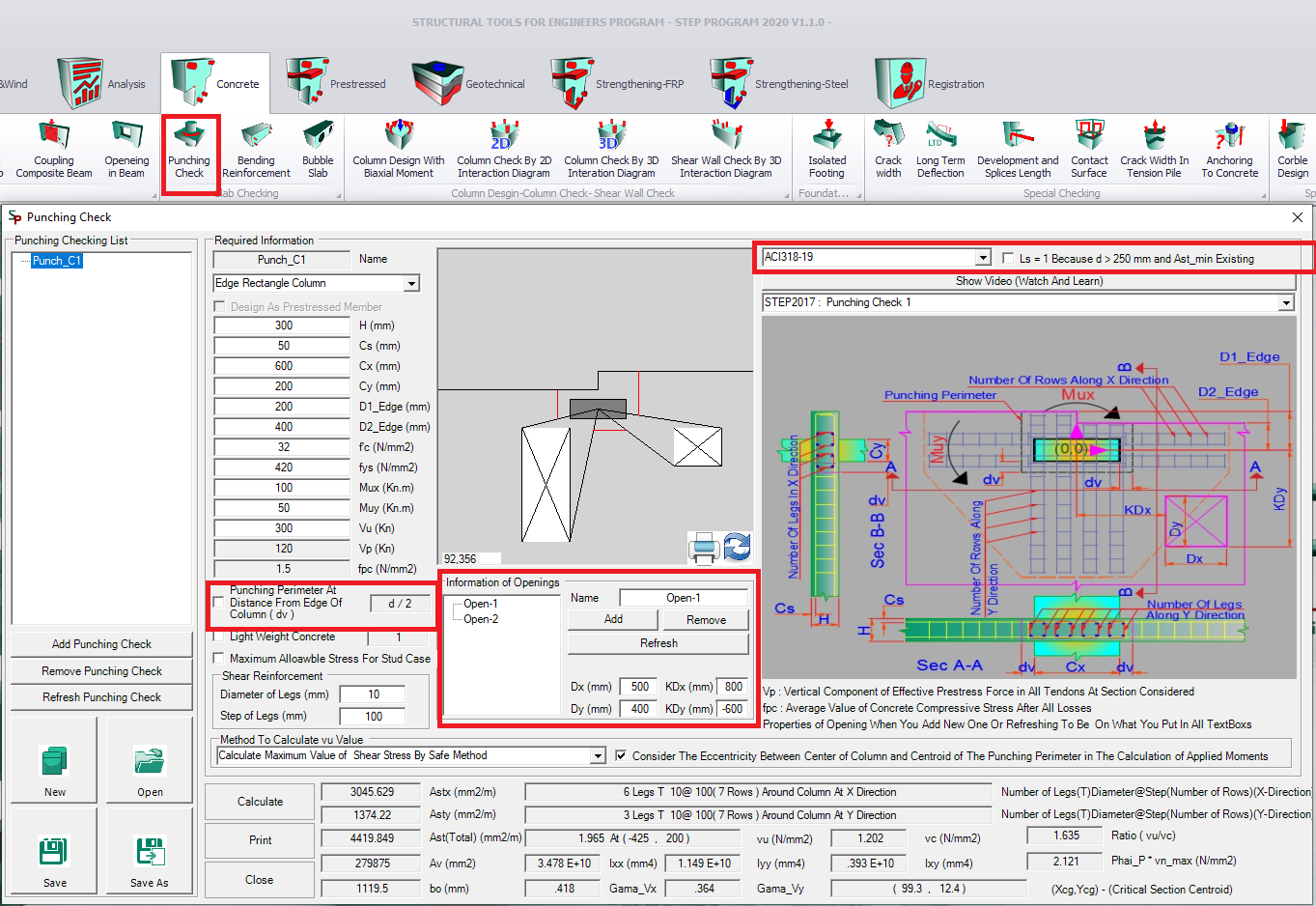Open Development and Splices Length tool
The width and height of the screenshot is (1316, 906).
tap(1018, 151)
